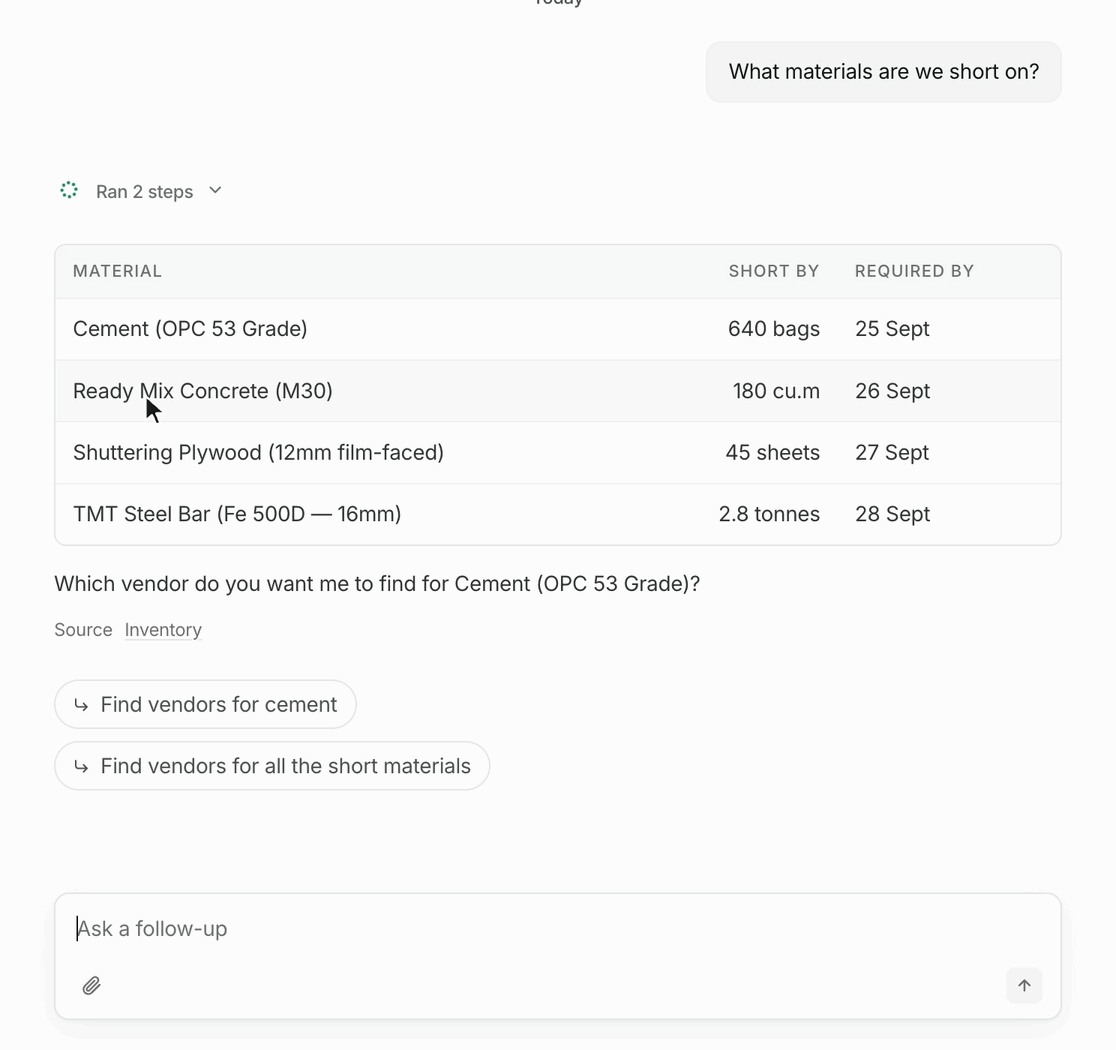Click the vendor question text about Cement
The image size is (1116, 1050).
377,584
